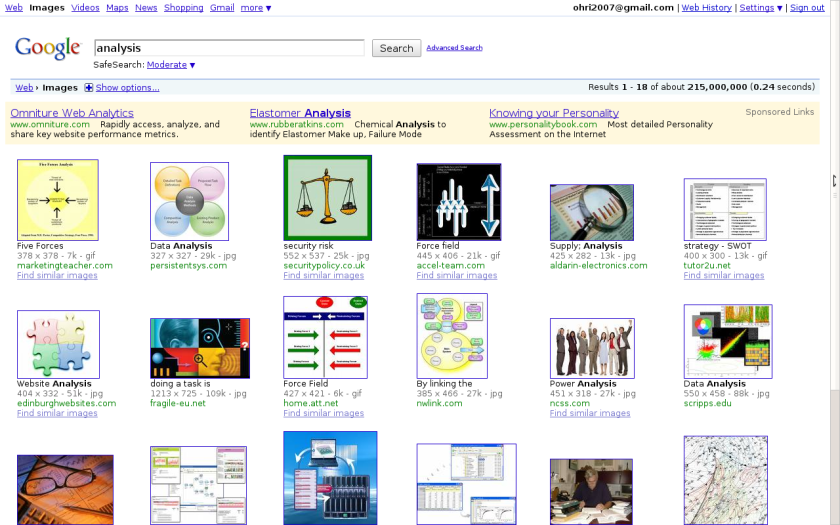Click Find similar images under Data Analysis scripps.edu
The image size is (840, 525).
pyautogui.click(x=724, y=413)
